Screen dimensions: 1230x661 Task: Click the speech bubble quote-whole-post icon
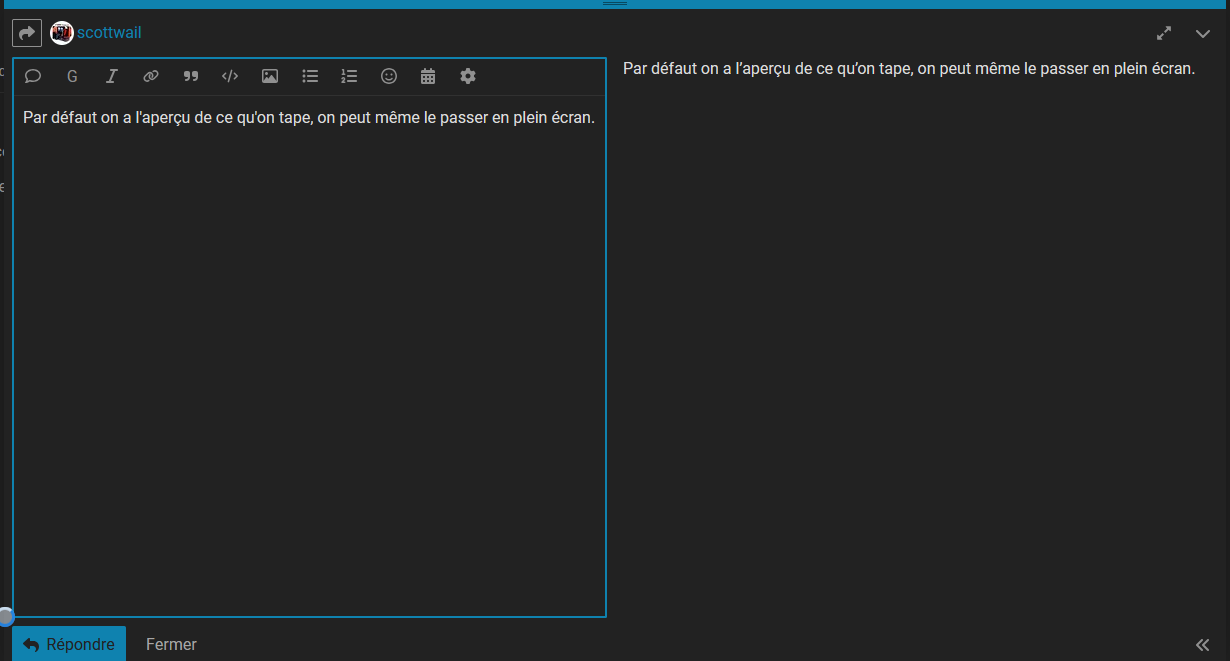tap(33, 76)
